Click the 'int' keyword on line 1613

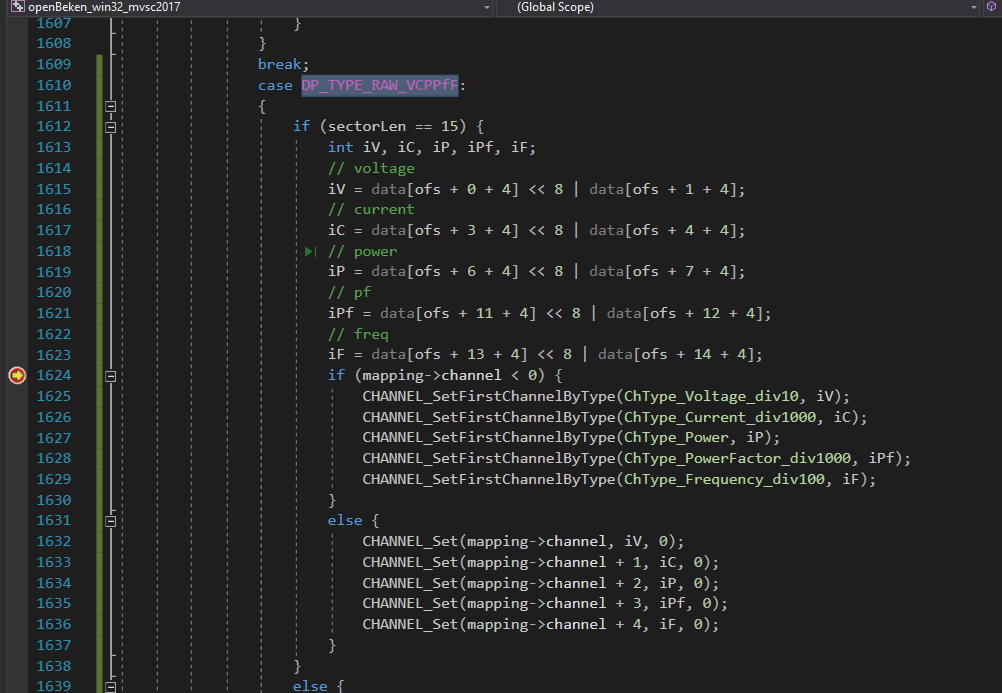[x=341, y=147]
